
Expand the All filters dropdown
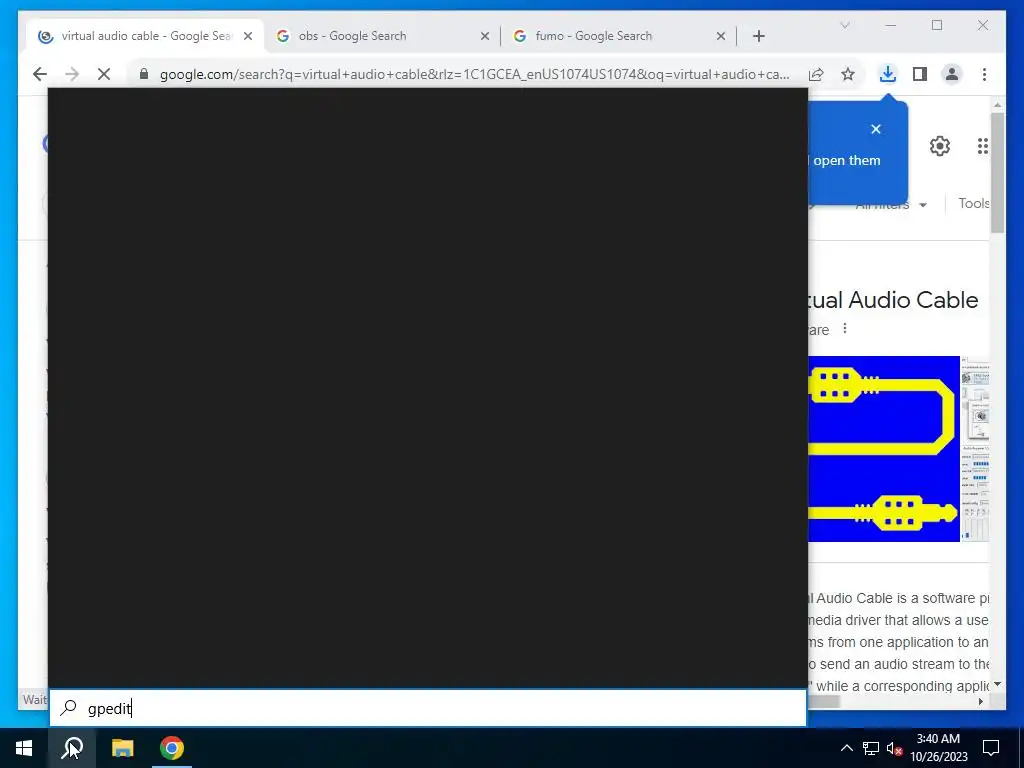[x=891, y=204]
